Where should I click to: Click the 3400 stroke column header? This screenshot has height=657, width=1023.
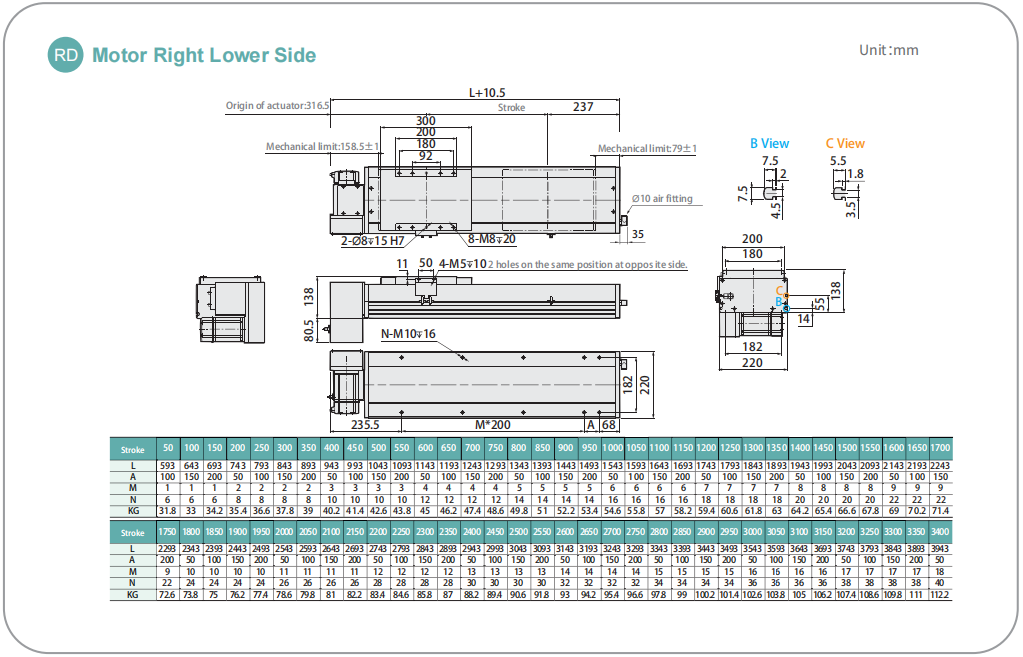click(938, 532)
